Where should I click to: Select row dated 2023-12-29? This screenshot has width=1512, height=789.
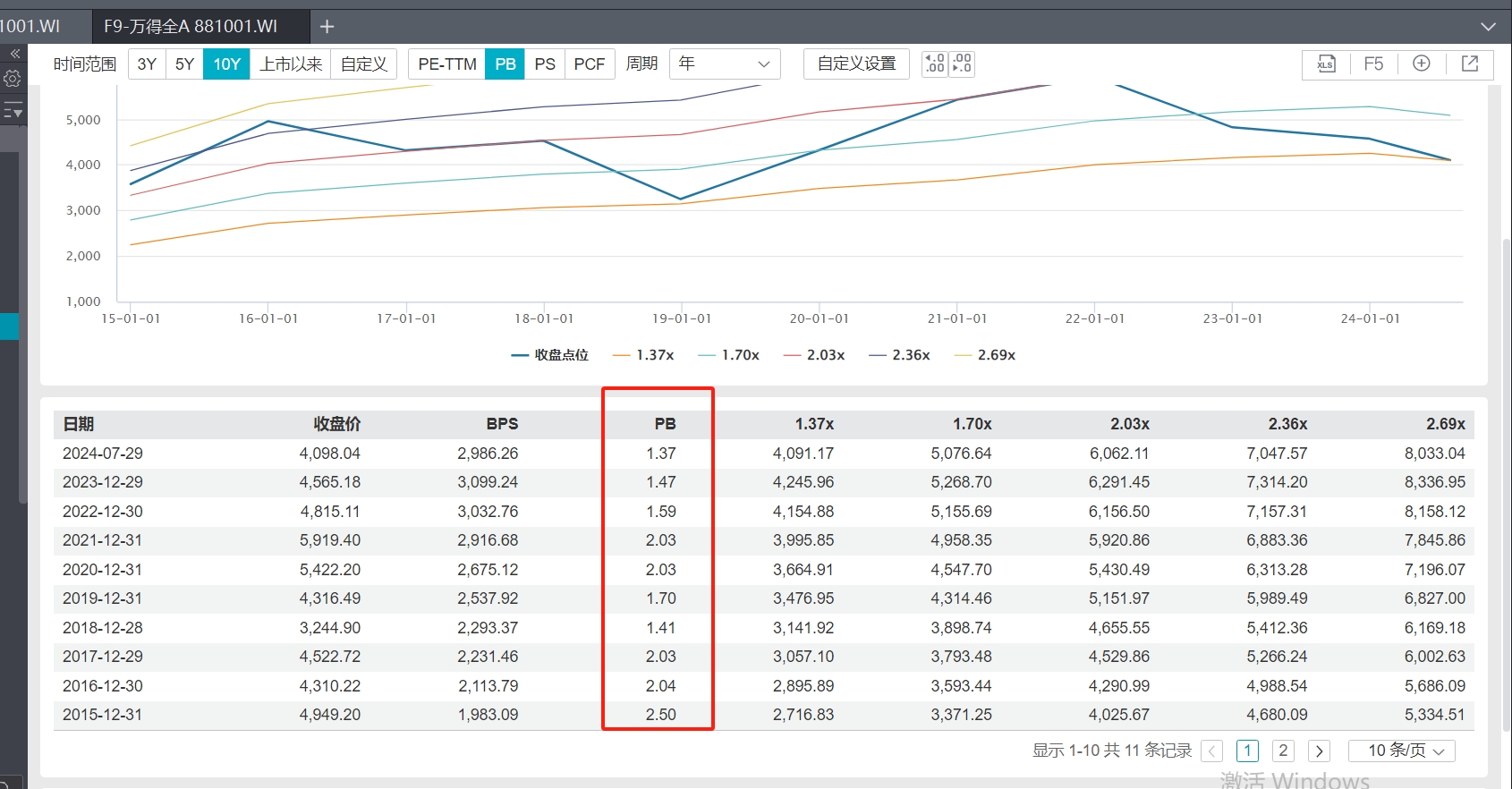[x=764, y=482]
